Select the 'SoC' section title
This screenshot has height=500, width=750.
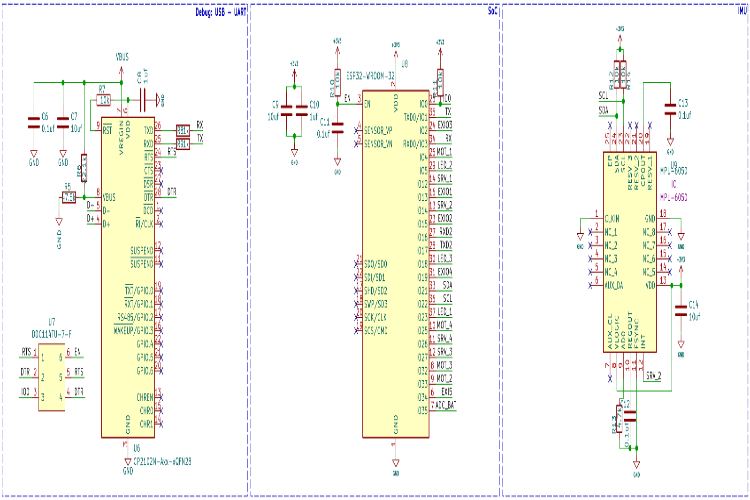(493, 11)
